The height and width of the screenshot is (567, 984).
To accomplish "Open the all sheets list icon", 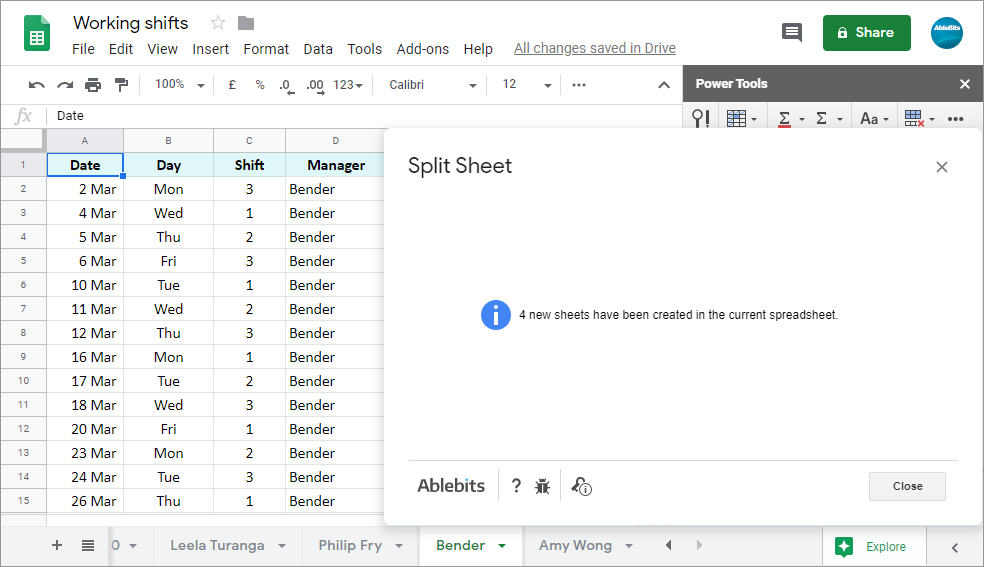I will click(x=88, y=546).
